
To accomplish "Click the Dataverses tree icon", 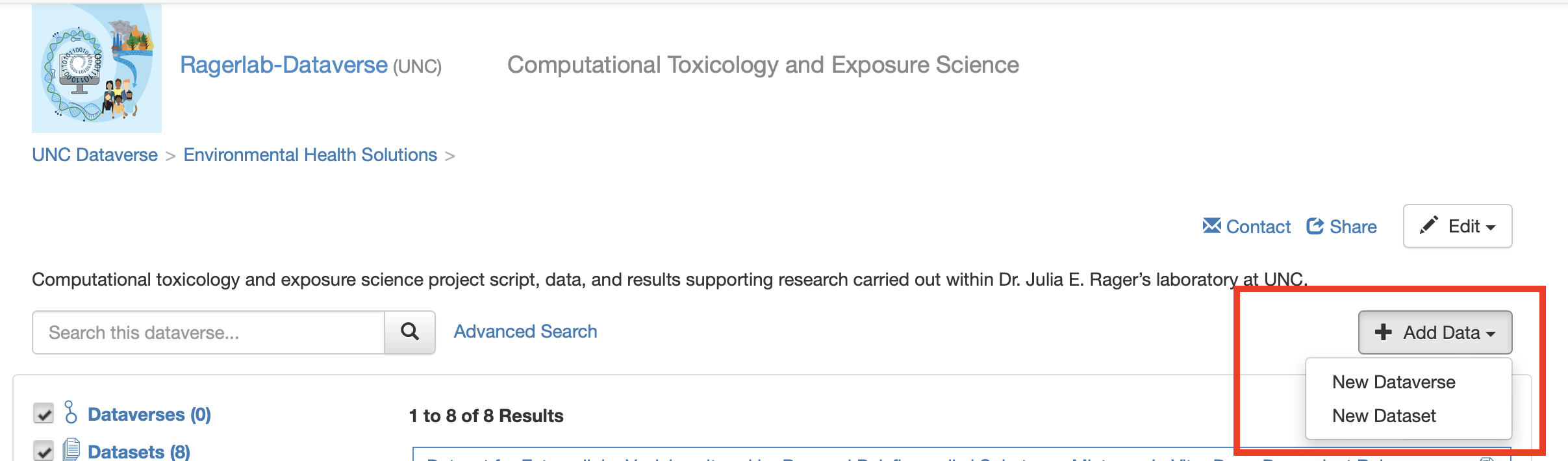I will click(x=71, y=412).
